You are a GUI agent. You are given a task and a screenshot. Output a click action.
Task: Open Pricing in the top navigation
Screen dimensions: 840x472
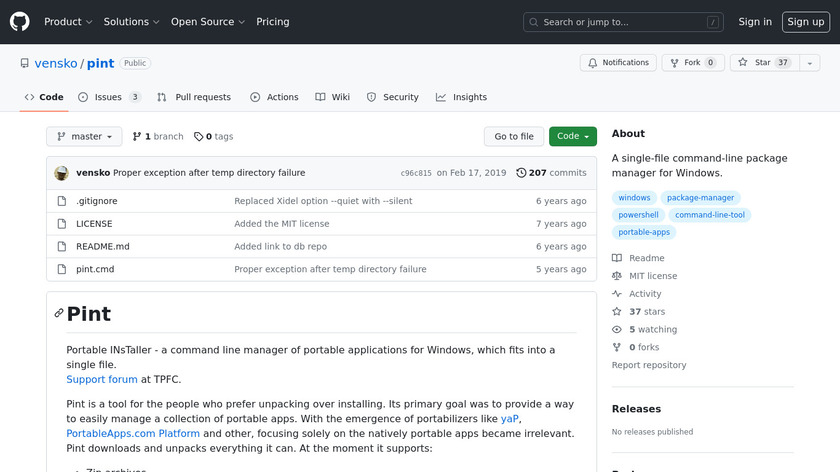[x=273, y=22]
